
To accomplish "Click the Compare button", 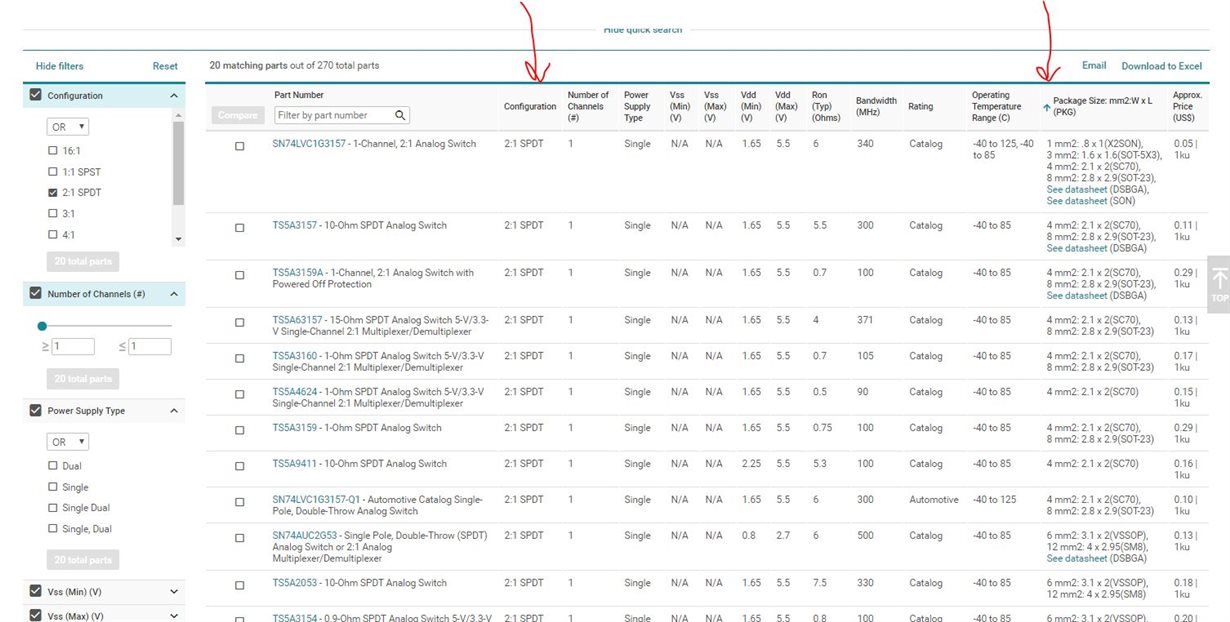I will [x=238, y=115].
